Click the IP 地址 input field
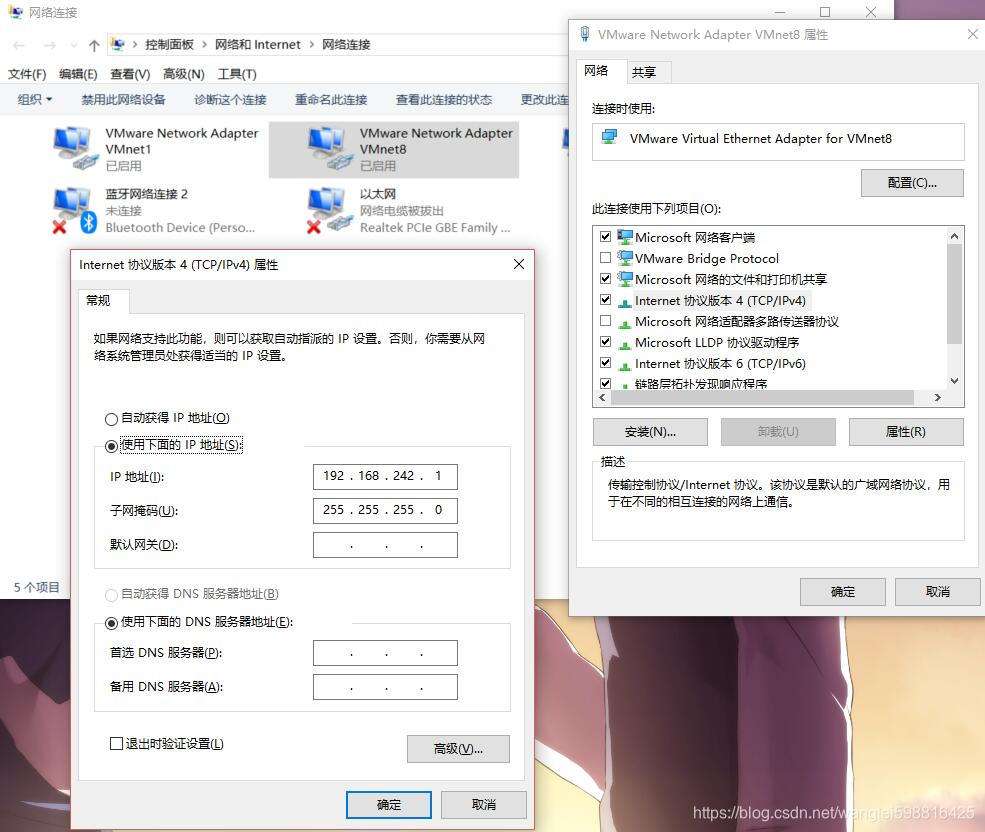The height and width of the screenshot is (832, 985). click(385, 476)
